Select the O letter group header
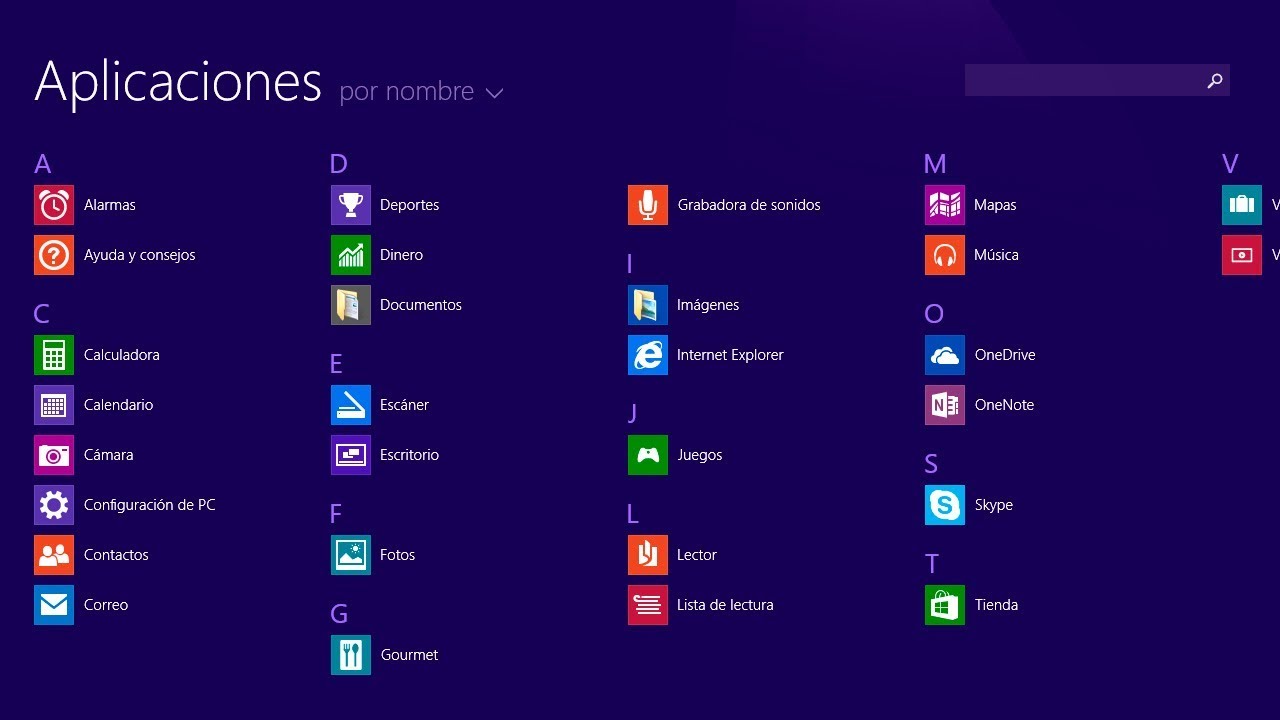The width and height of the screenshot is (1280, 720). [934, 314]
